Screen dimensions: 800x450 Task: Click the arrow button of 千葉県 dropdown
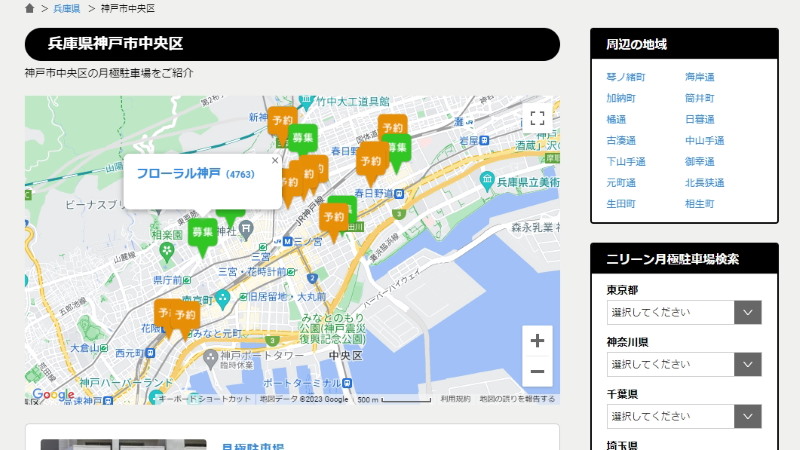coord(748,416)
